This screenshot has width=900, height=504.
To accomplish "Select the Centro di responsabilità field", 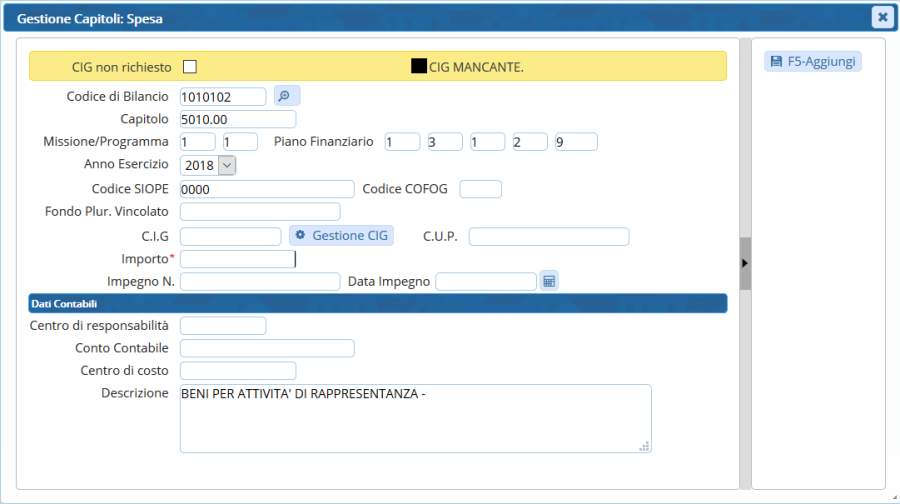I will 223,325.
